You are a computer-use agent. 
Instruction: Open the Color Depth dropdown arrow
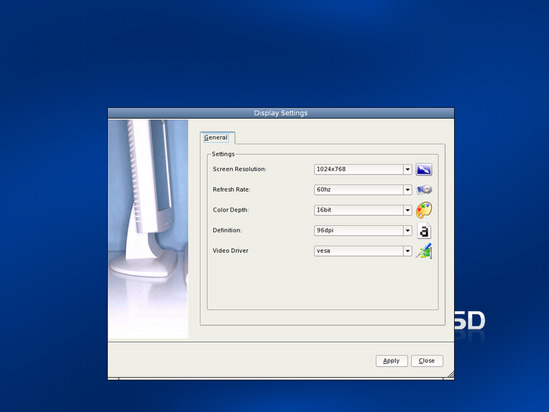coord(408,210)
